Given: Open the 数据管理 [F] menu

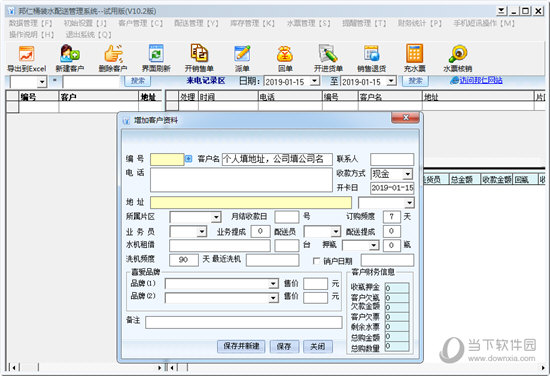Looking at the screenshot, I should click(31, 24).
